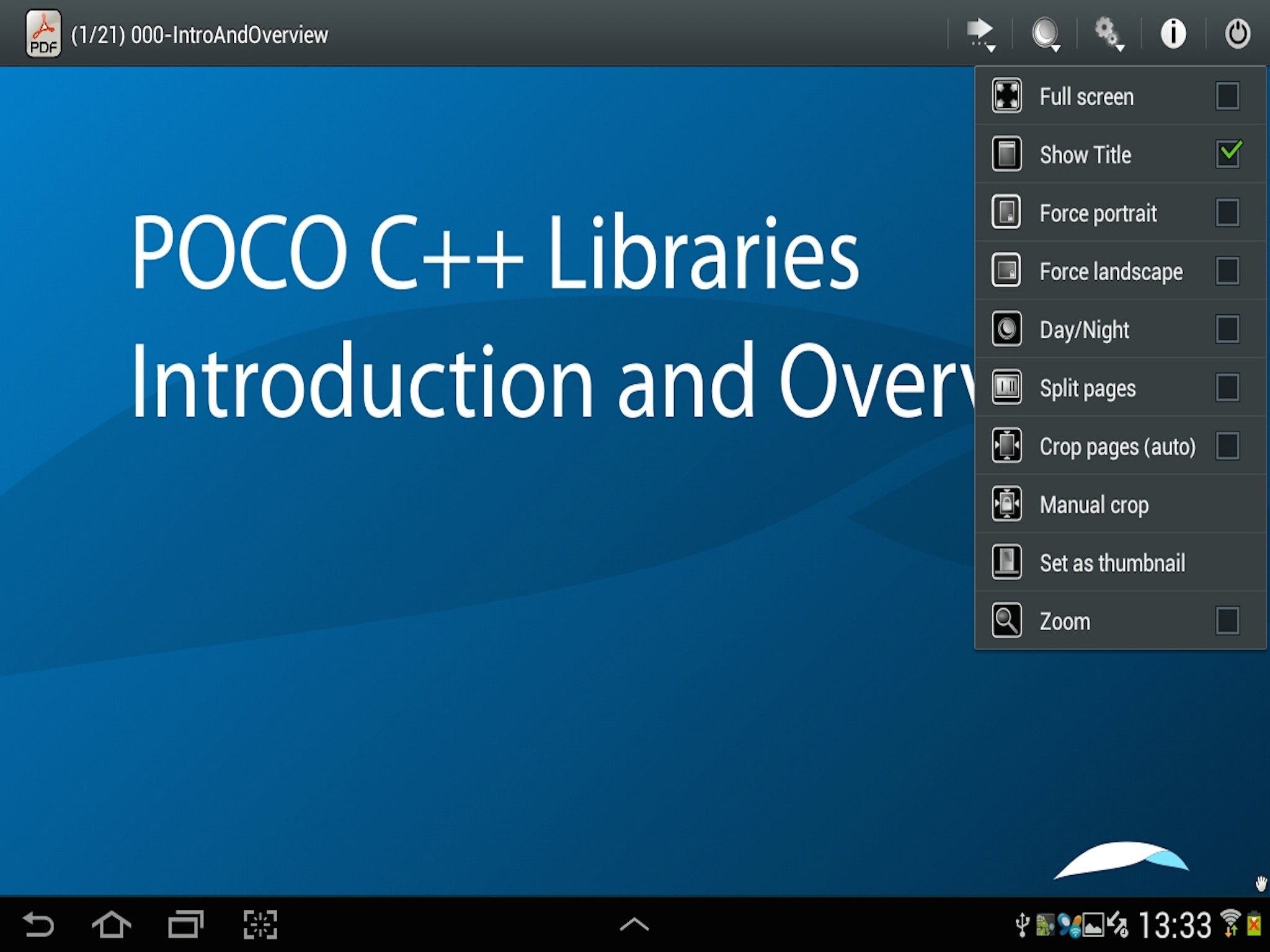Select Force landscape menu entry
Viewport: 1270px width, 952px height.
(1111, 271)
